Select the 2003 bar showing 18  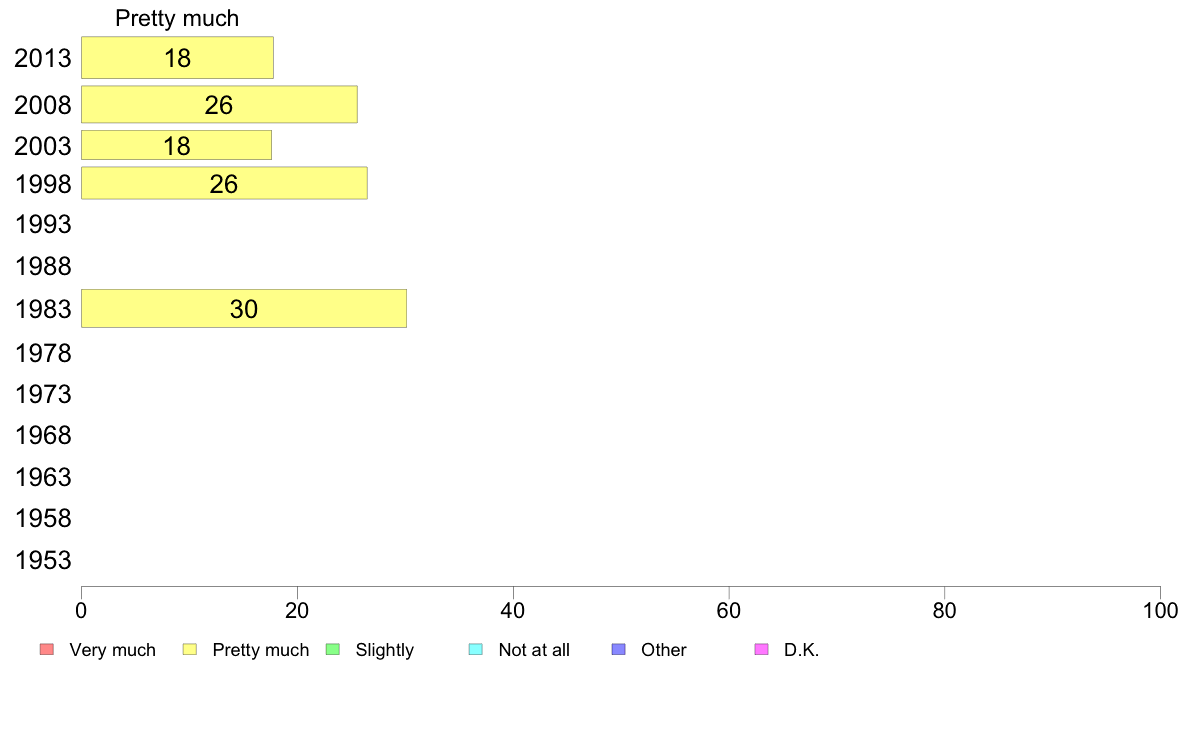(x=177, y=146)
